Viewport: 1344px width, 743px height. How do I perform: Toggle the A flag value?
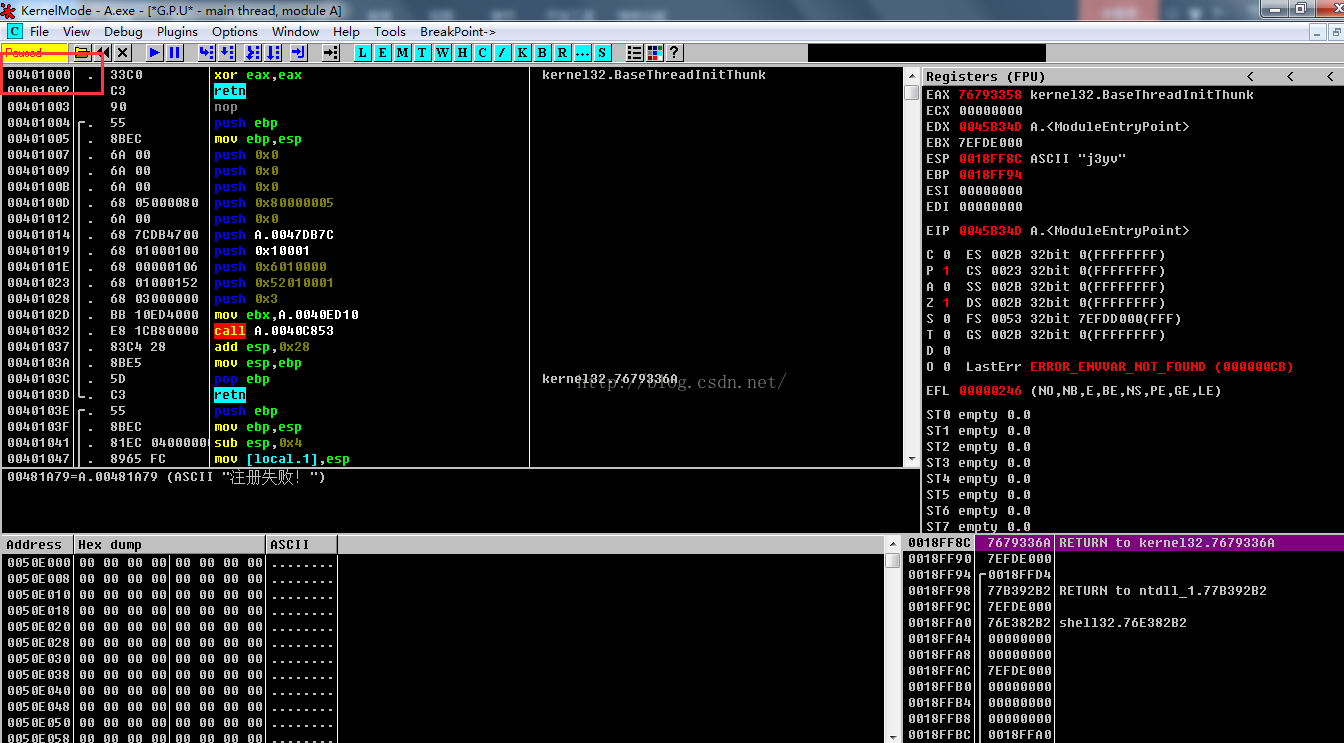tap(946, 287)
